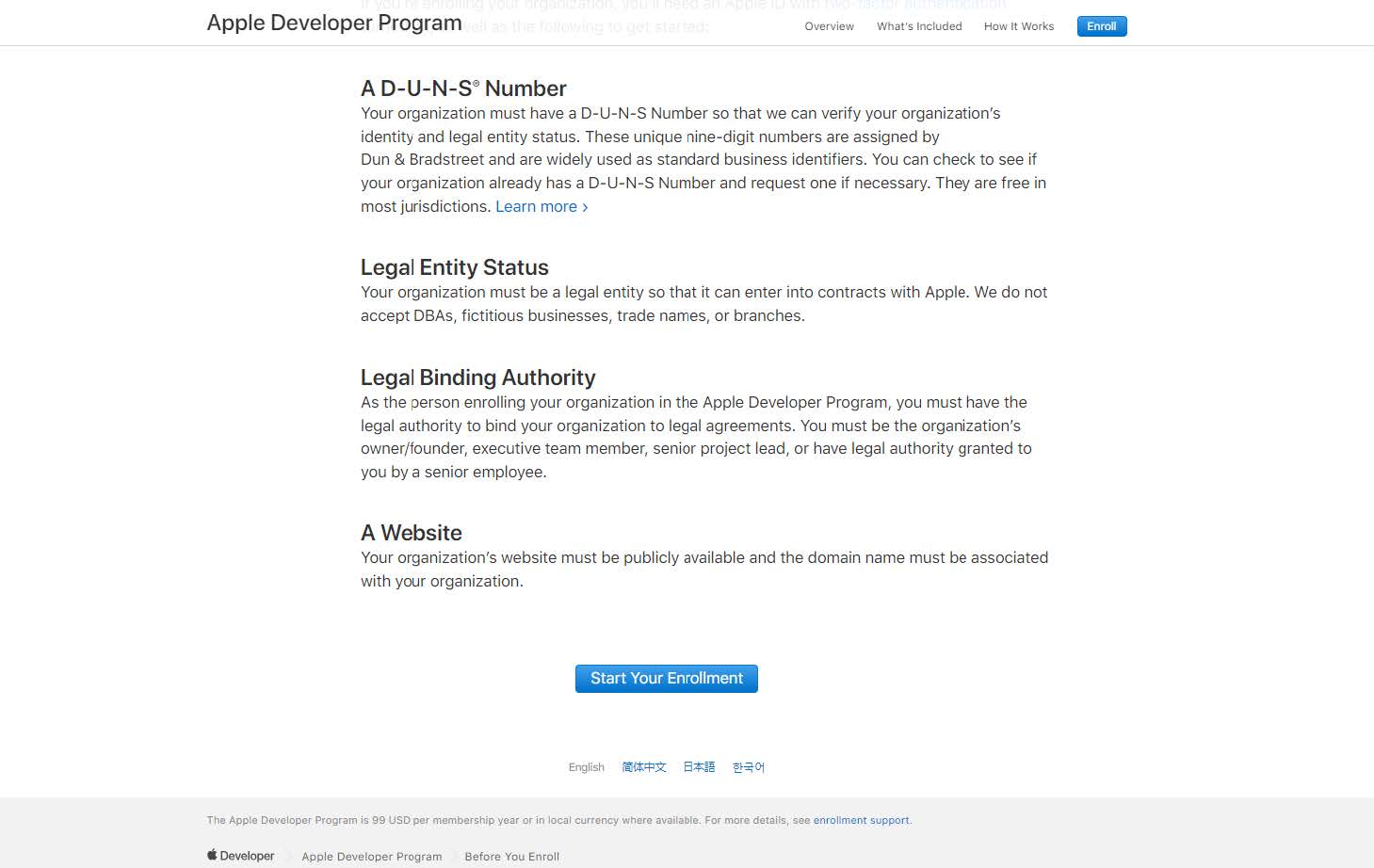The height and width of the screenshot is (868, 1374).
Task: Click the Legal Entity Status heading
Action: click(x=455, y=267)
